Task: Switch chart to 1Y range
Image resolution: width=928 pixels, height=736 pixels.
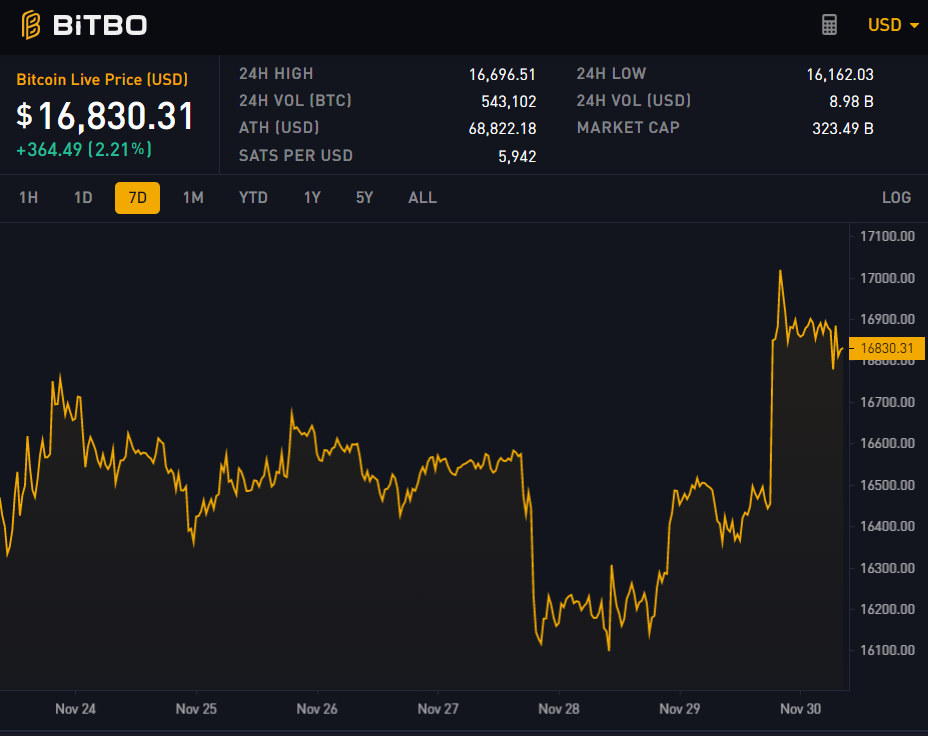Action: [312, 198]
